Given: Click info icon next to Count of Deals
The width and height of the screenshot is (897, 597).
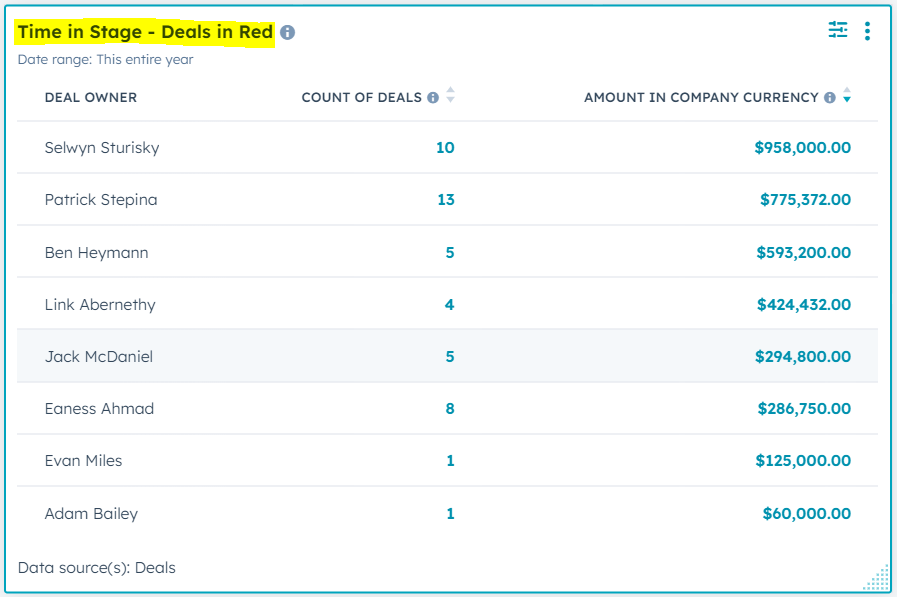Looking at the screenshot, I should coord(433,98).
